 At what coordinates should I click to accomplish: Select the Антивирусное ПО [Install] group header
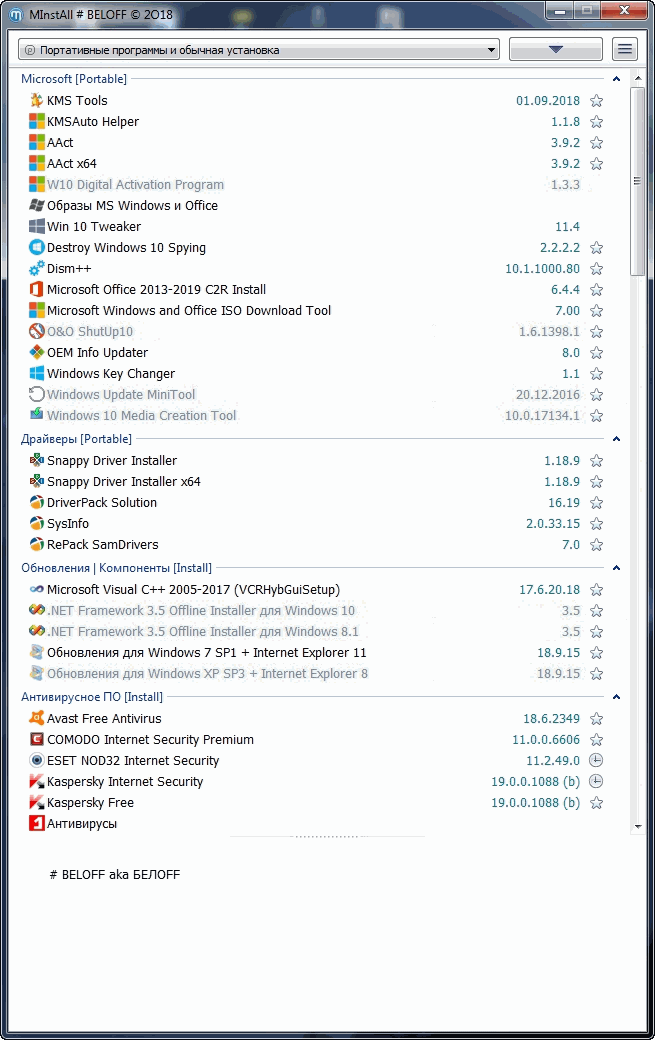pyautogui.click(x=91, y=697)
